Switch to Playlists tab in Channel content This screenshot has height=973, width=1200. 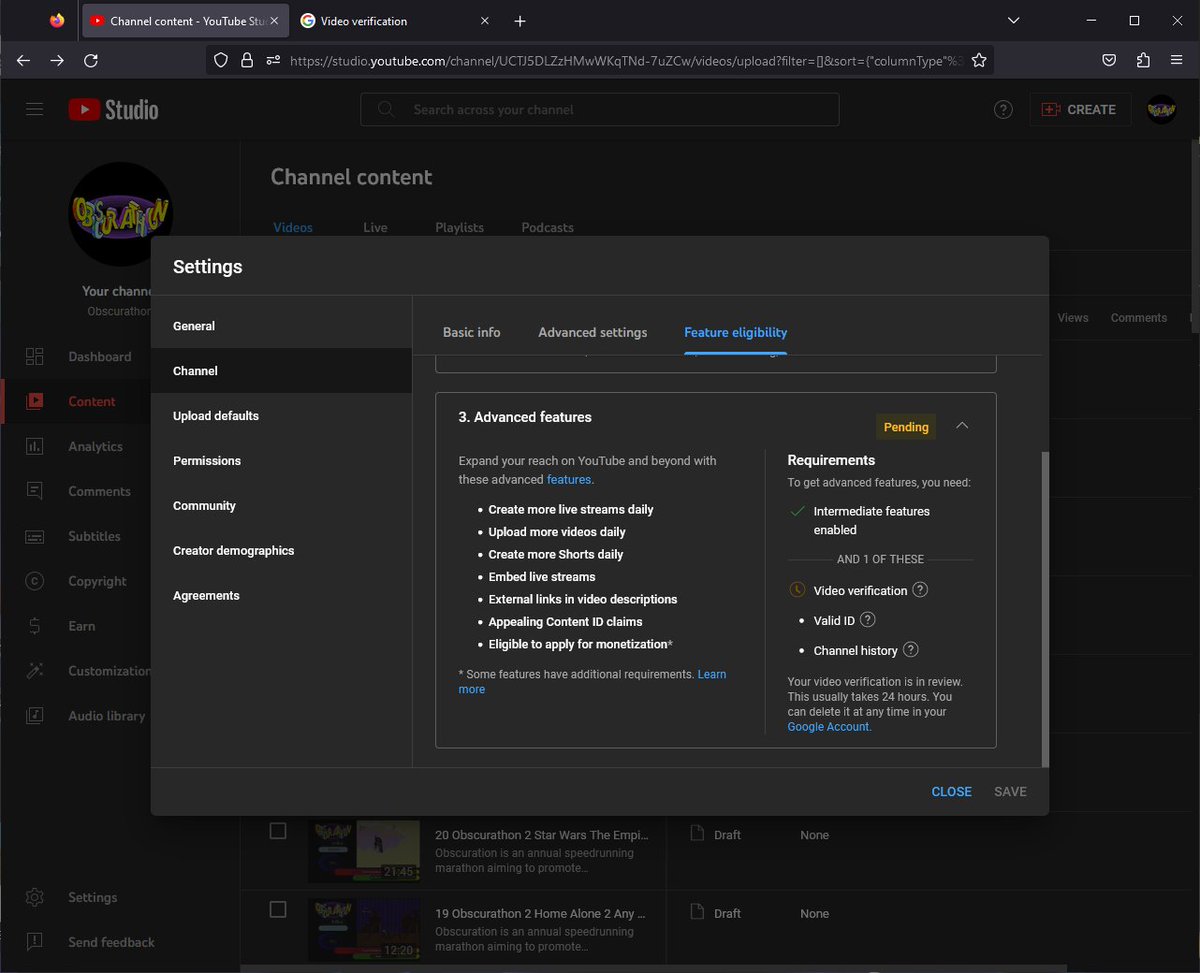[459, 228]
